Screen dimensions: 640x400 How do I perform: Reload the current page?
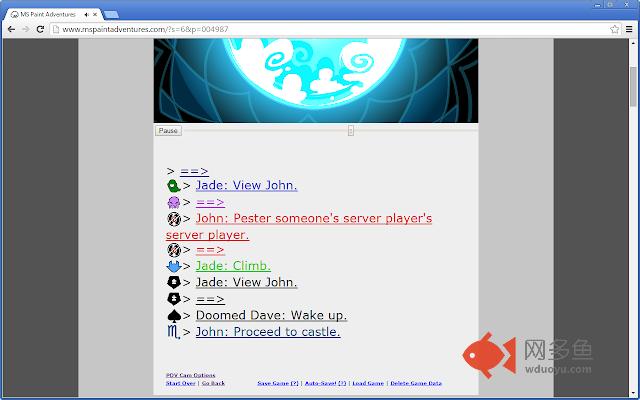click(40, 29)
